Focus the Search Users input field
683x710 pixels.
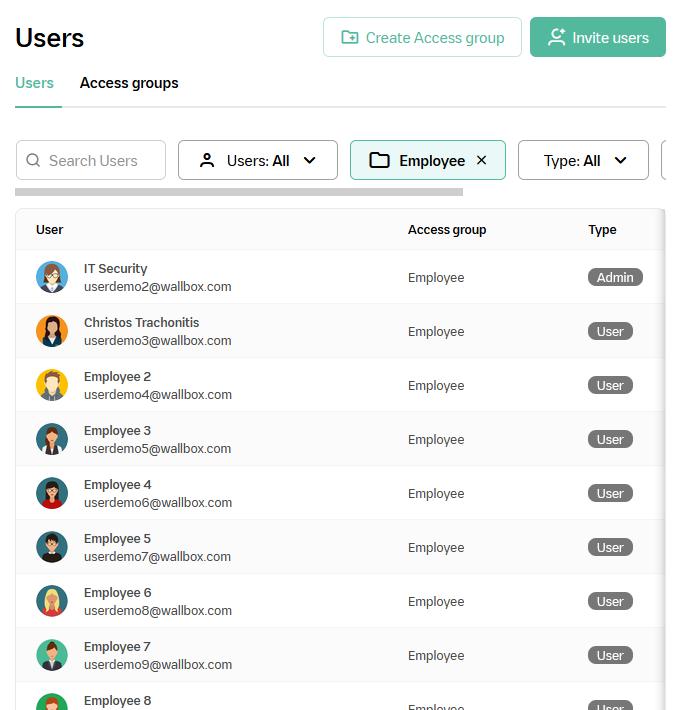pos(100,160)
